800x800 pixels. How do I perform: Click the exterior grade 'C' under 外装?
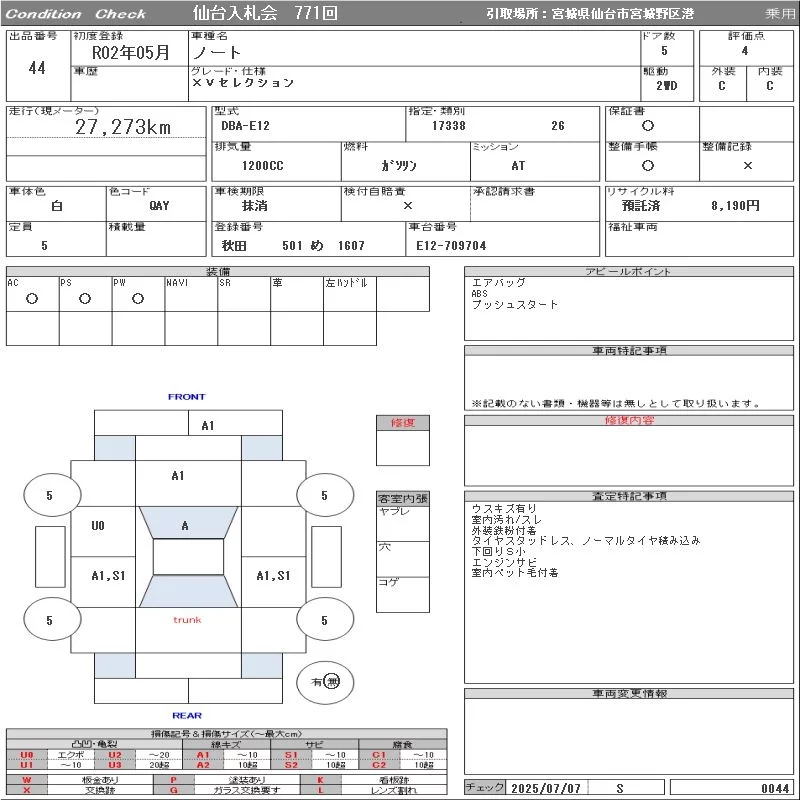tap(721, 86)
